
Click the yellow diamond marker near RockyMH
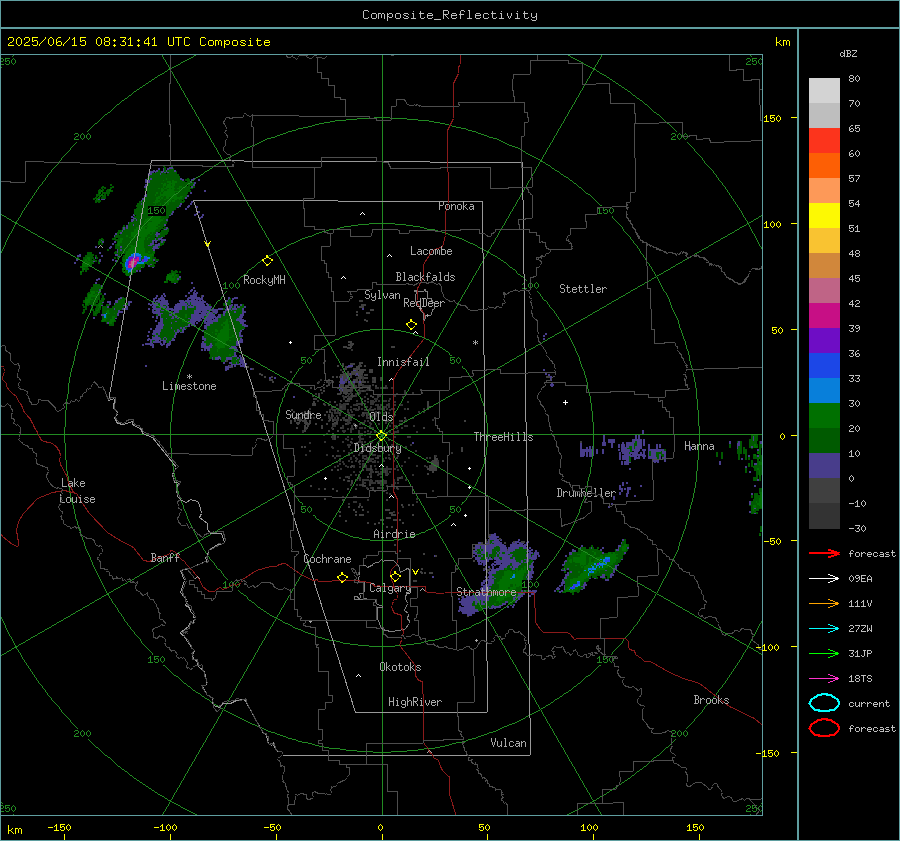(267, 261)
